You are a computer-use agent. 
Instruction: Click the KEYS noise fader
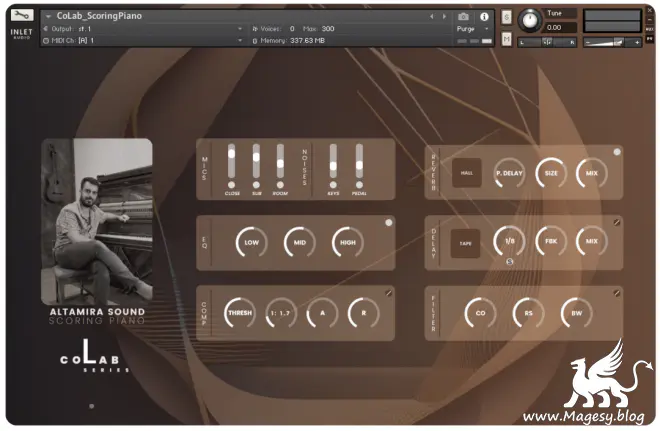[333, 162]
